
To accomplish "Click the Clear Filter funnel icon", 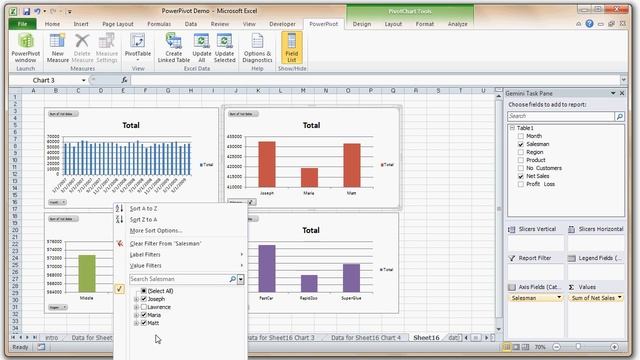I will [x=119, y=243].
